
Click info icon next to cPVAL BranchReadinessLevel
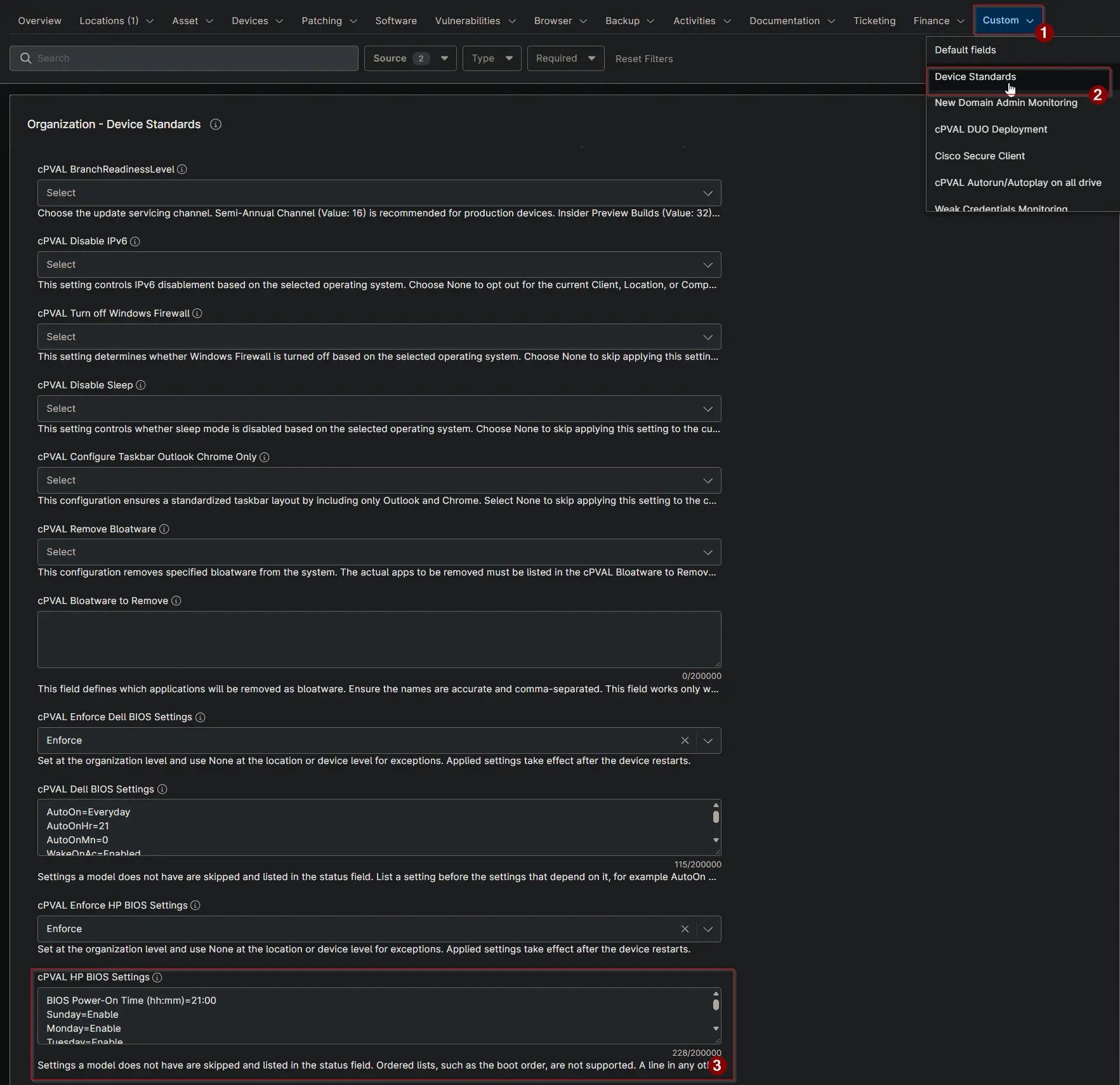pos(182,169)
